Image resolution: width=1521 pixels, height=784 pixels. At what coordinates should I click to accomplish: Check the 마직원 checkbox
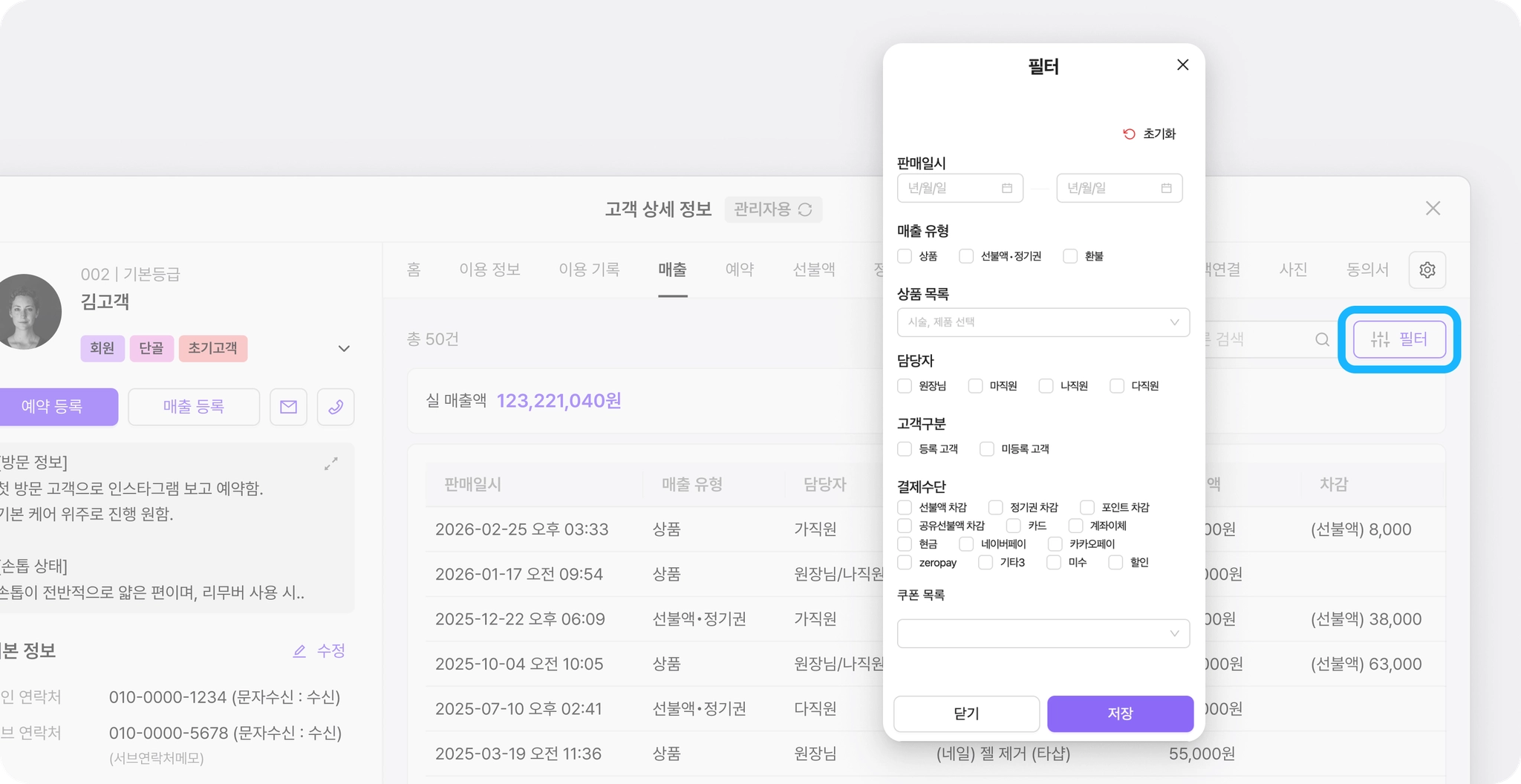coord(976,386)
